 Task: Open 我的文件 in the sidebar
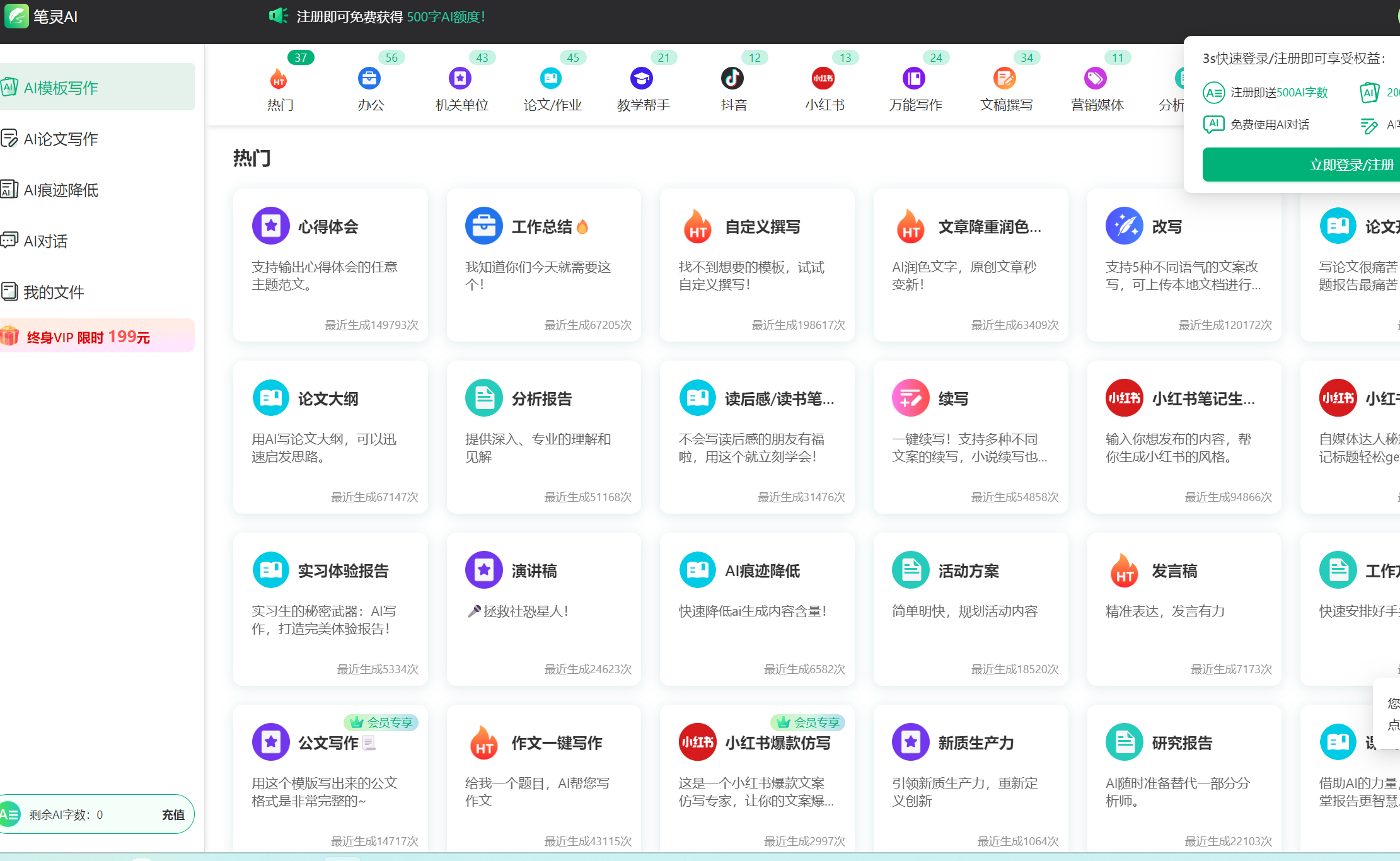point(97,291)
